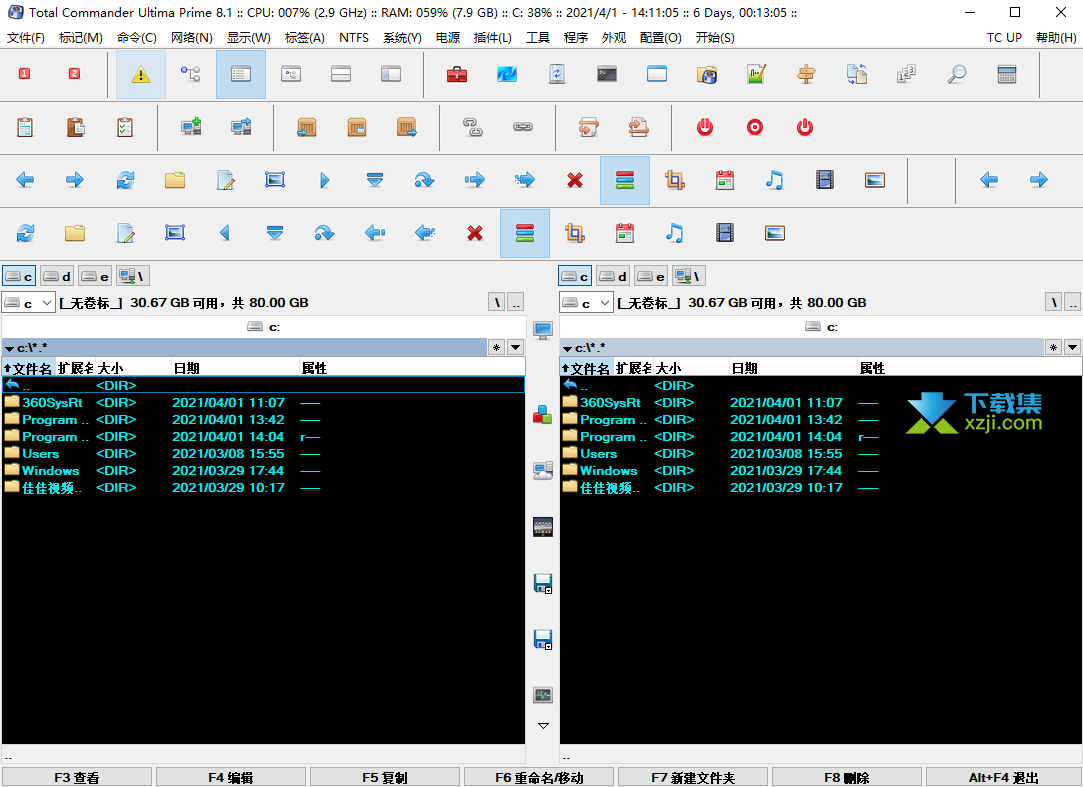Open the chart with pencil icon
This screenshot has height=787, width=1083.
point(757,74)
